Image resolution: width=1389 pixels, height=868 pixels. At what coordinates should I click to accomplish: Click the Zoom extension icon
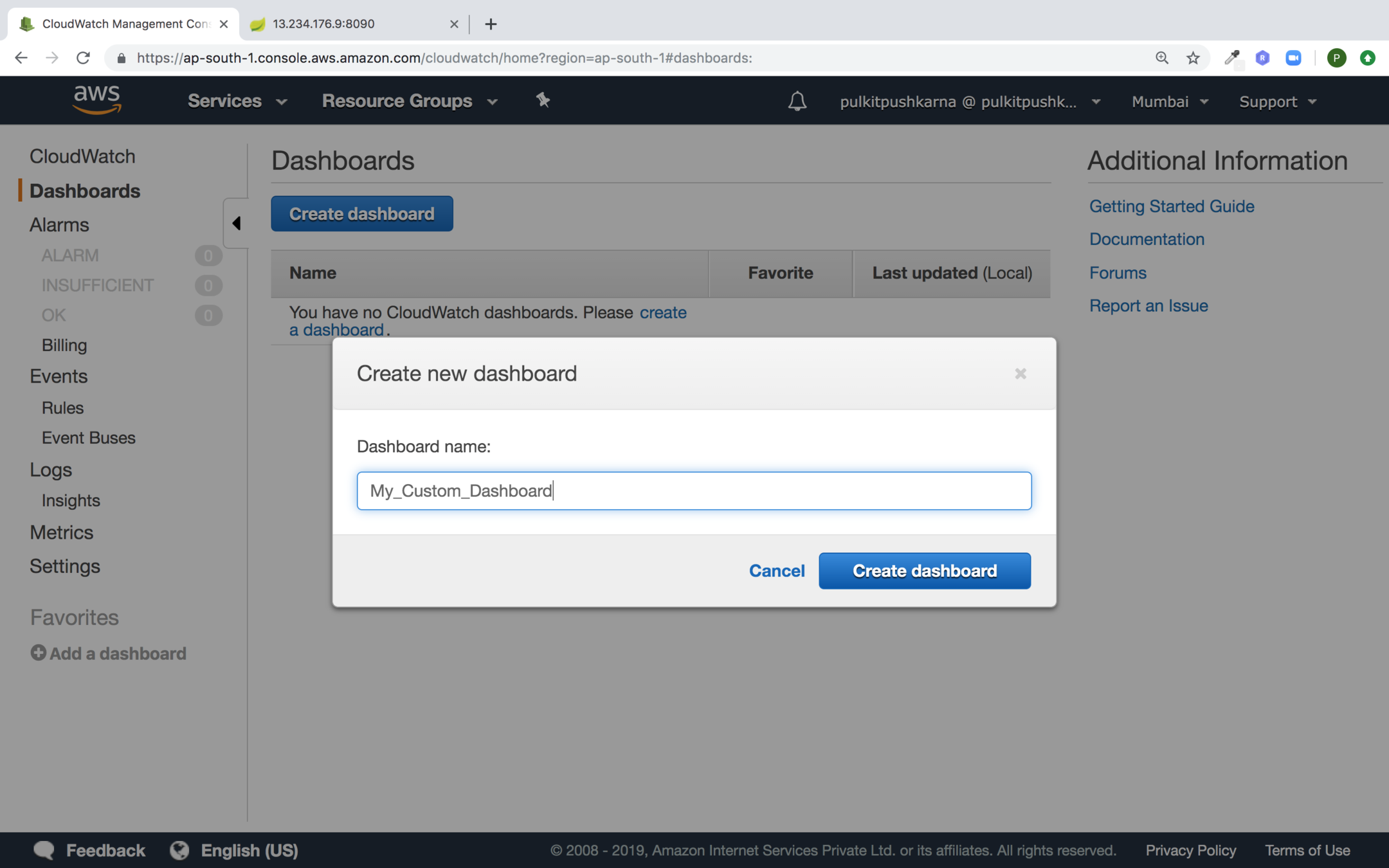click(1293, 58)
